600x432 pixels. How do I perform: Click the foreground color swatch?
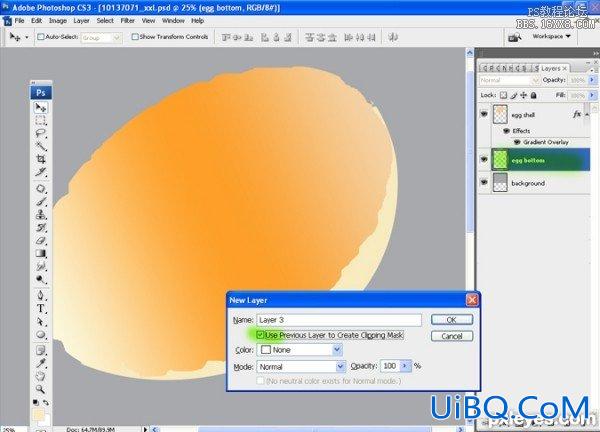coord(38,415)
